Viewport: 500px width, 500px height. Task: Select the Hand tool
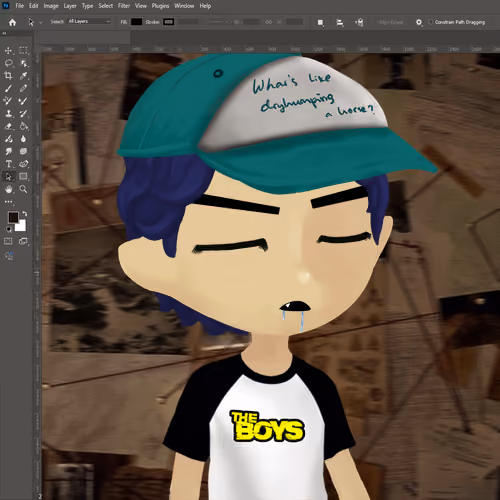click(8, 189)
